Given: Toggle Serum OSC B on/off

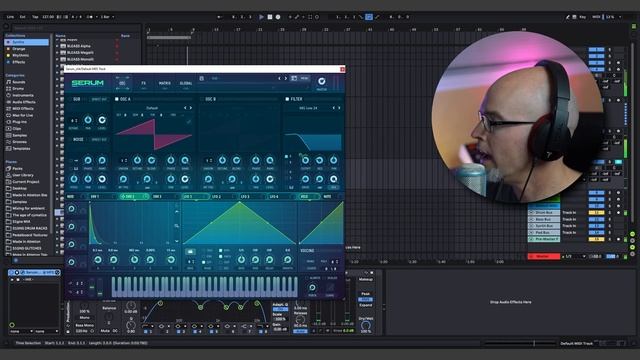Looking at the screenshot, I should point(202,99).
